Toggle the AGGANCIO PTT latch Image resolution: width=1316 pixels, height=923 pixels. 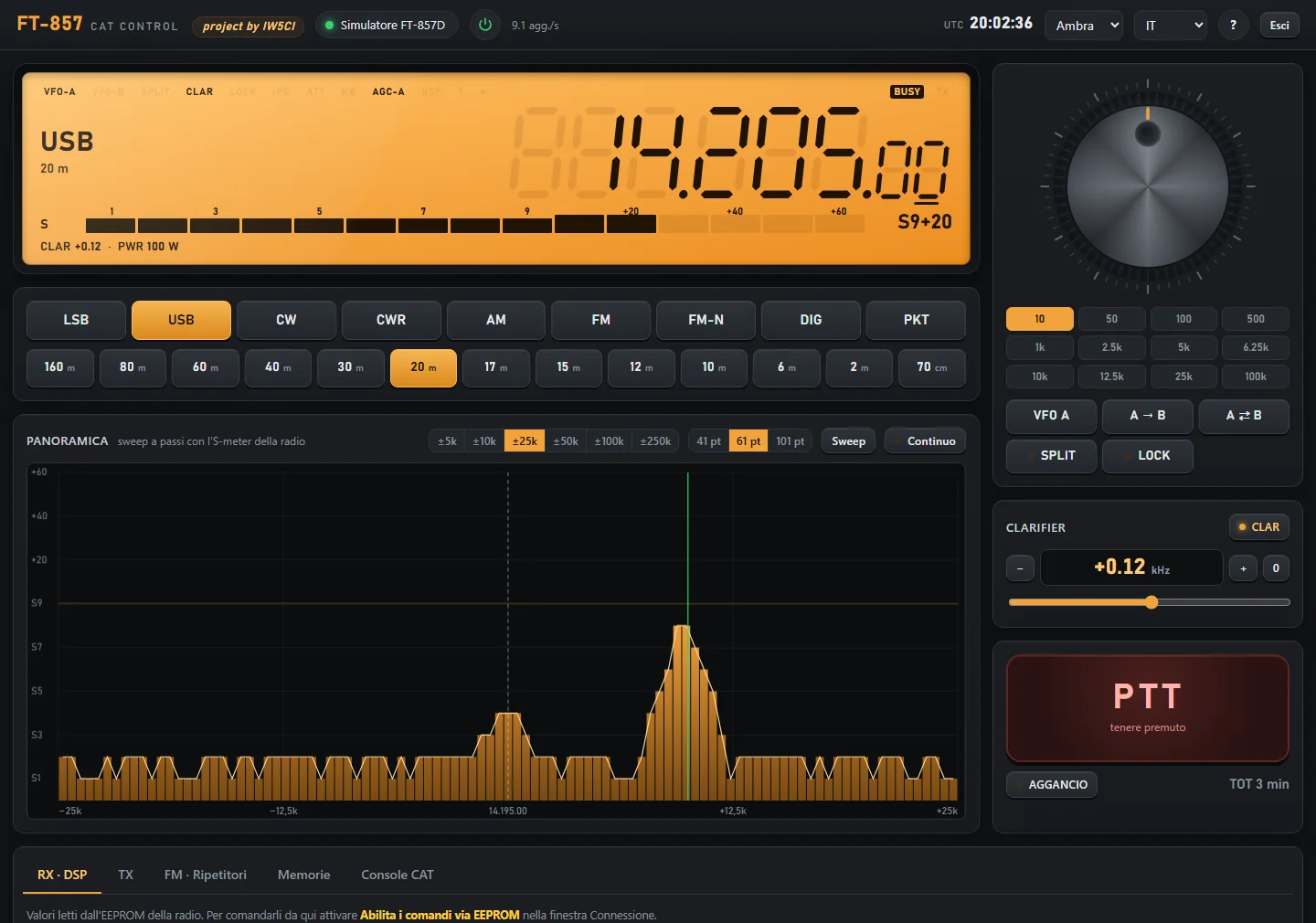(1052, 784)
